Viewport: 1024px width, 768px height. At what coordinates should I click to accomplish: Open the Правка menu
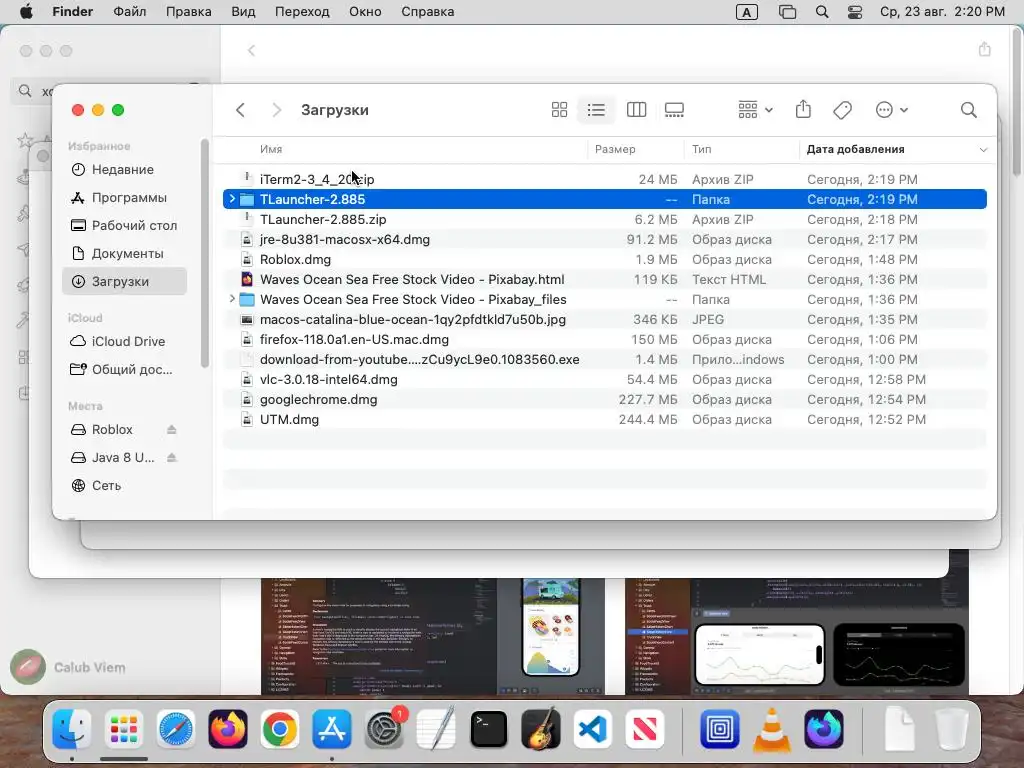188,12
